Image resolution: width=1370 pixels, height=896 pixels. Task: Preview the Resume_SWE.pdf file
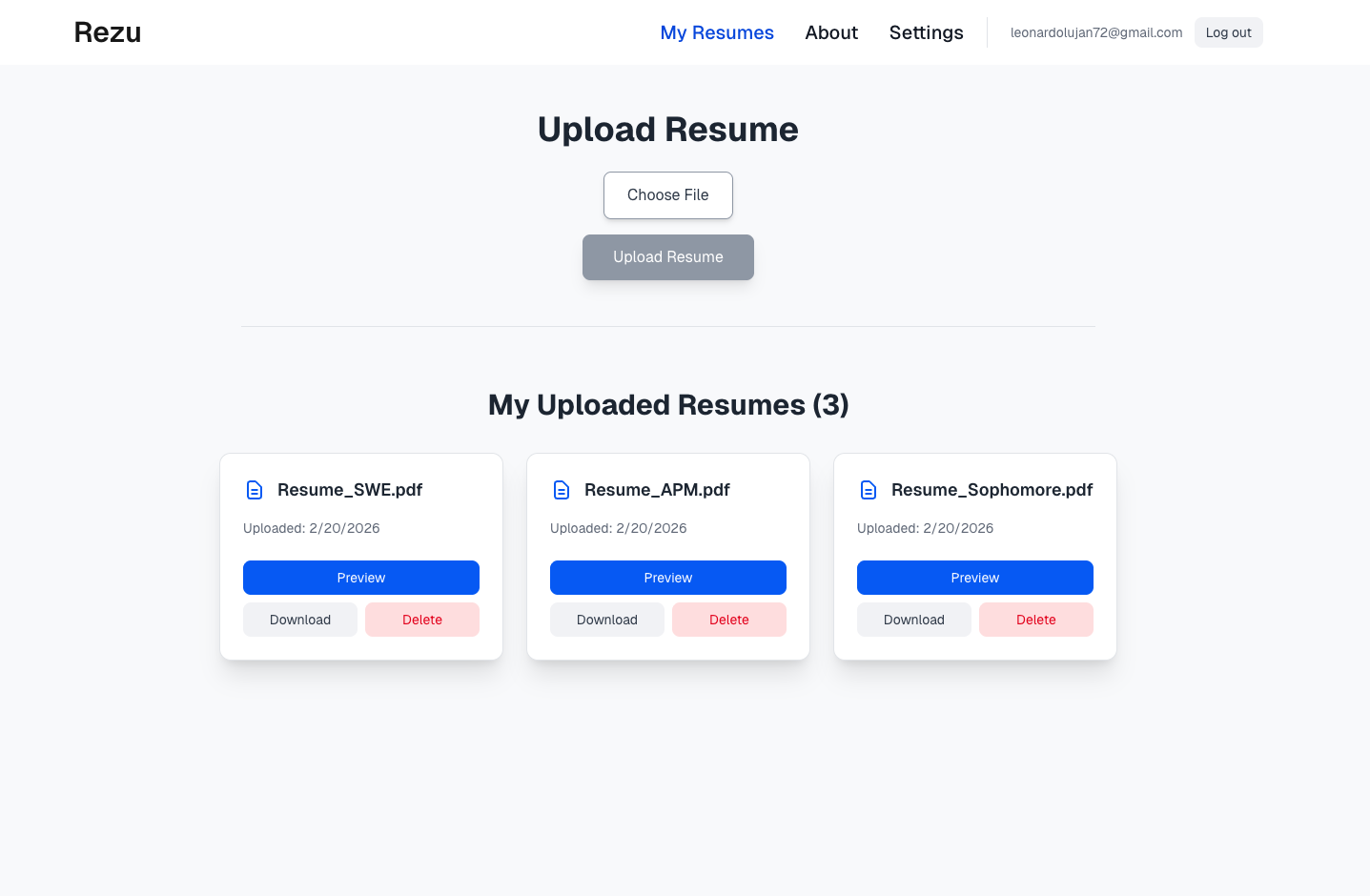click(361, 578)
